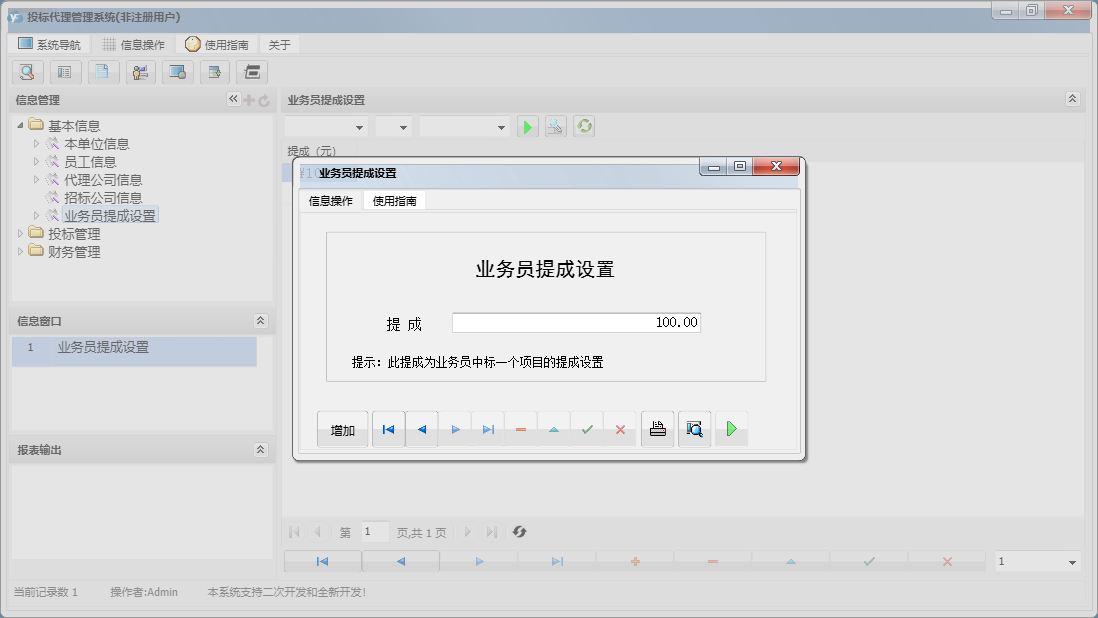This screenshot has height=618, width=1098.
Task: Click the 增加 button in the dialog
Action: tap(342, 428)
